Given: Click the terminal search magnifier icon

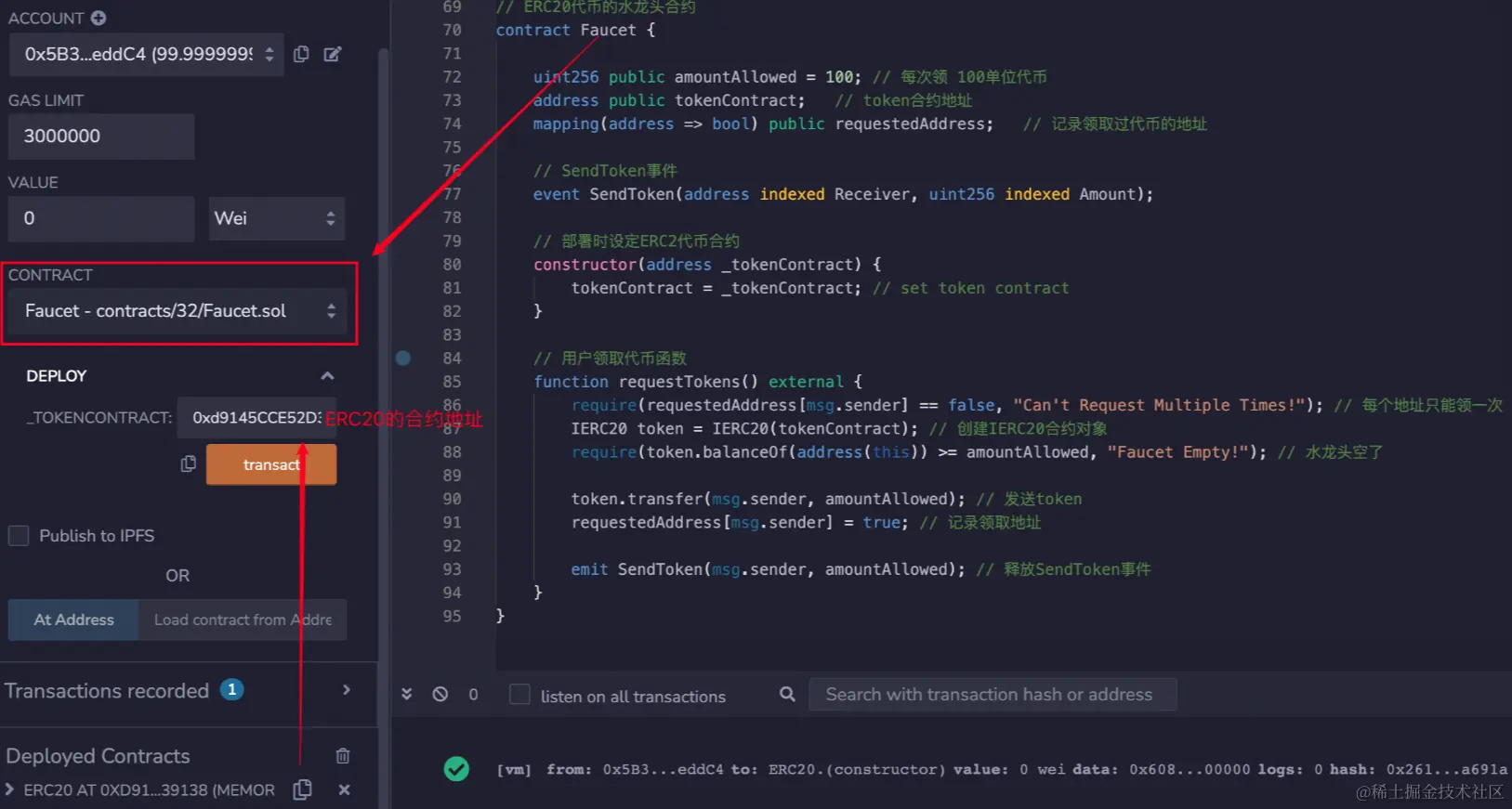Looking at the screenshot, I should 787,694.
